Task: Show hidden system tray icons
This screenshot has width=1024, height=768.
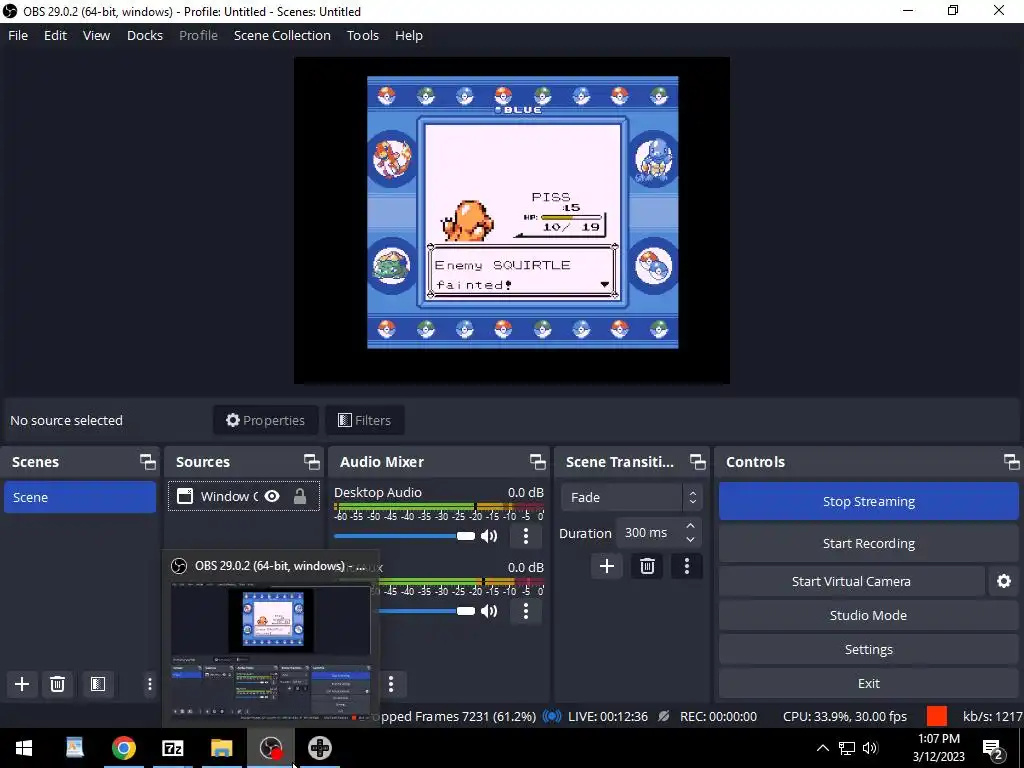Action: (823, 748)
